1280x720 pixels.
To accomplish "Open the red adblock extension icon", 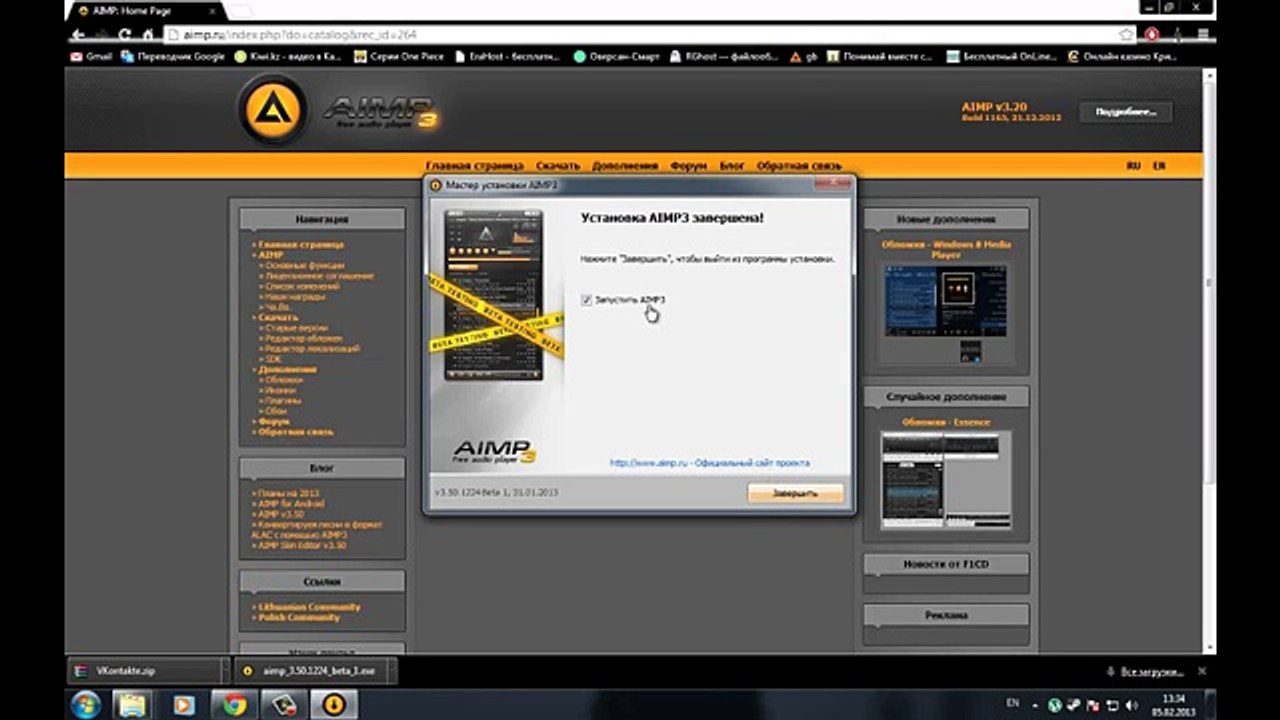I will 1153,34.
